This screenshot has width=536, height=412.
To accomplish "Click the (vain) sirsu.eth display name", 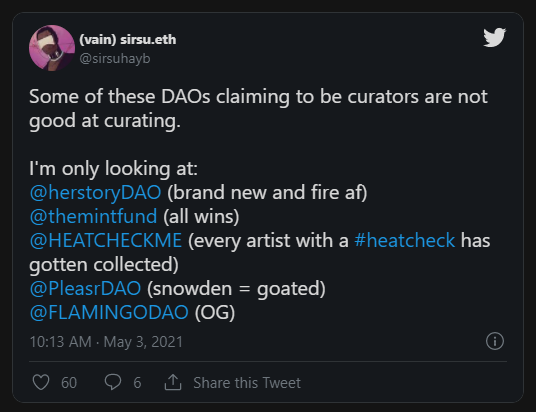I will (128, 40).
